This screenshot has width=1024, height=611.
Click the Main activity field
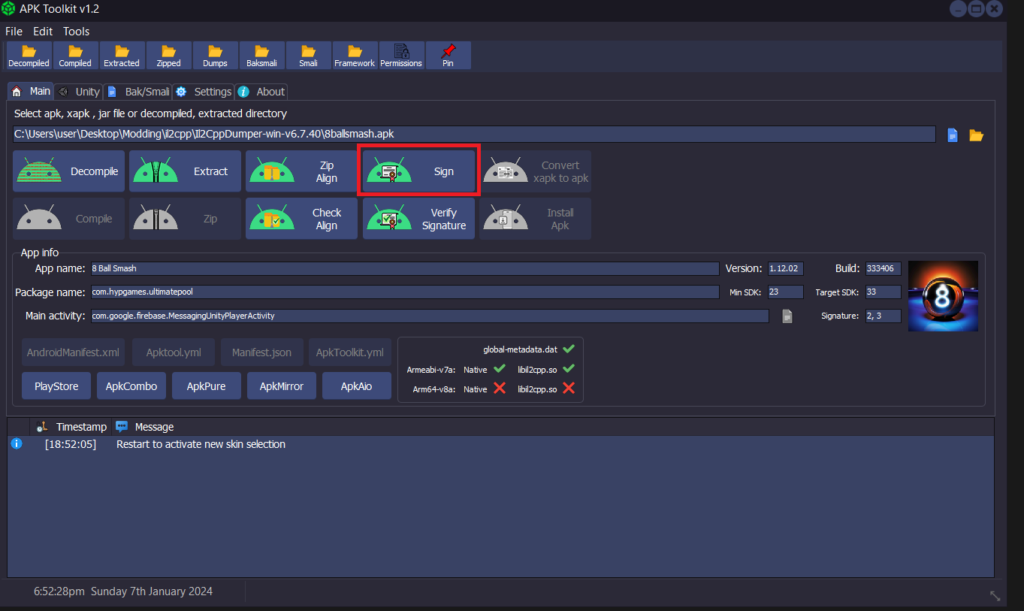click(429, 316)
